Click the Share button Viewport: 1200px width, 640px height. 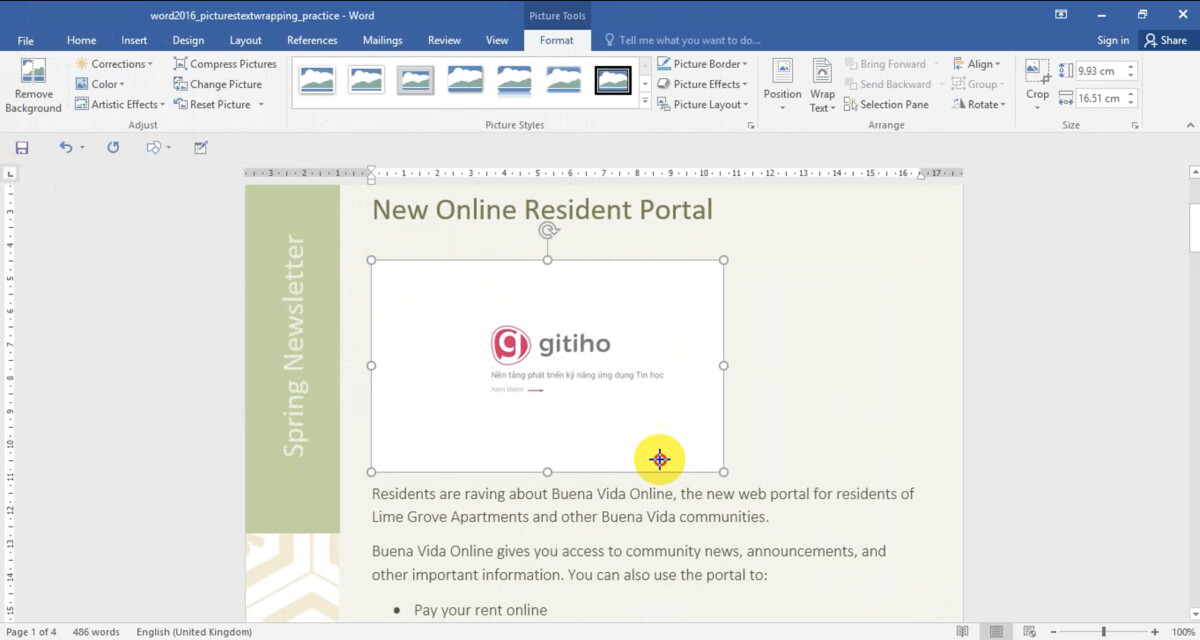pos(1166,40)
